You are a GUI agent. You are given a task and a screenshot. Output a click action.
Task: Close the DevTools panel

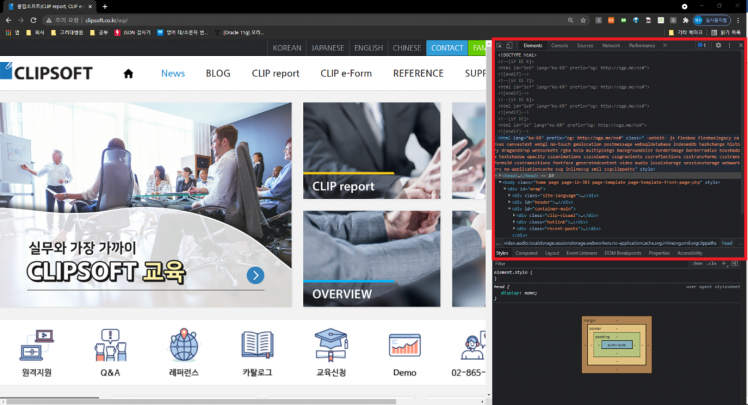(x=741, y=45)
